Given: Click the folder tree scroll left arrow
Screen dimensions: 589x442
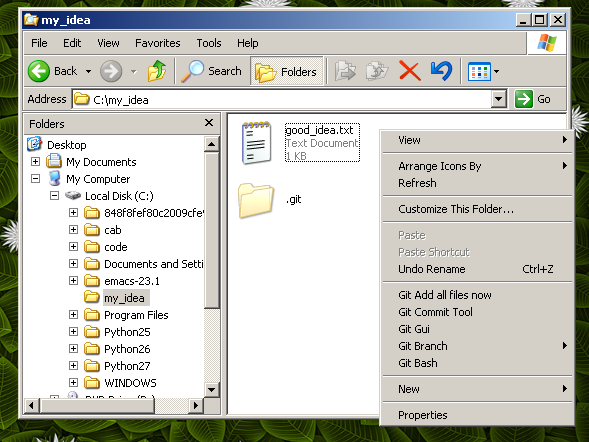Looking at the screenshot, I should [32, 406].
